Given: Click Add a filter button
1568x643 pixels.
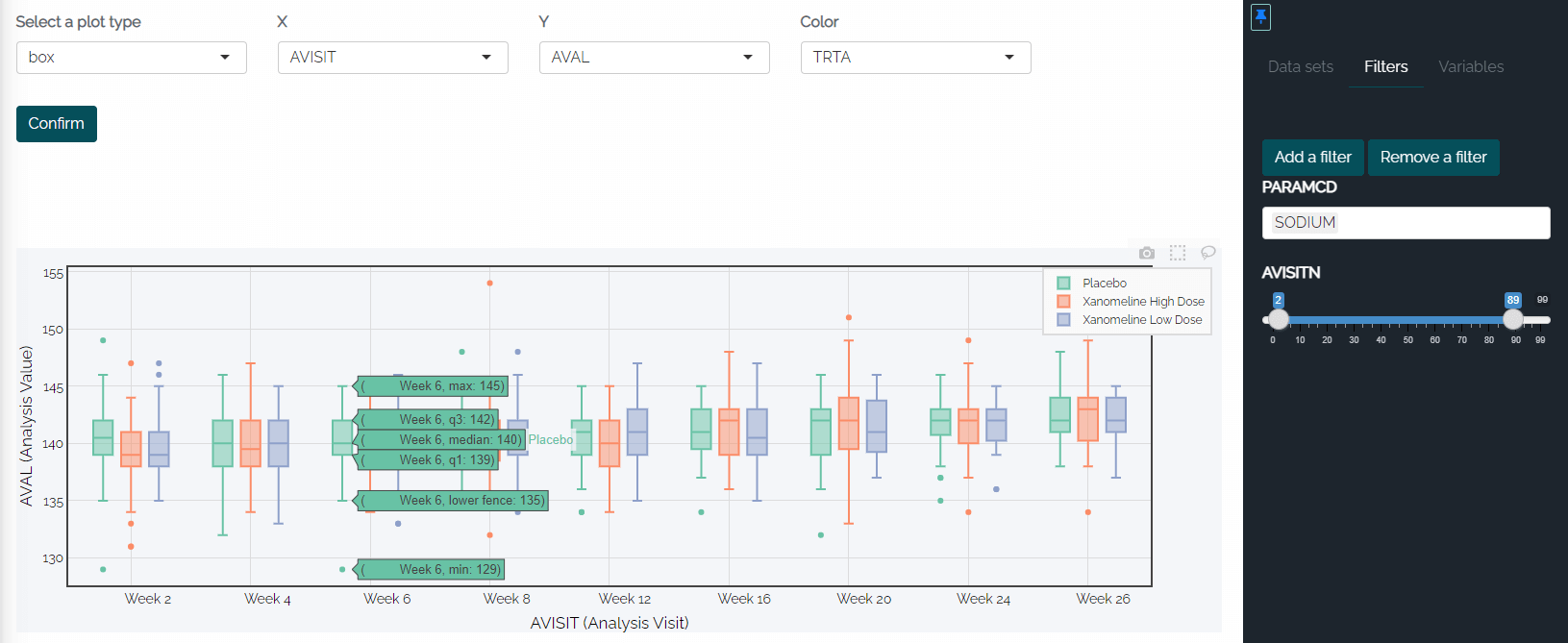Looking at the screenshot, I should click(1313, 158).
